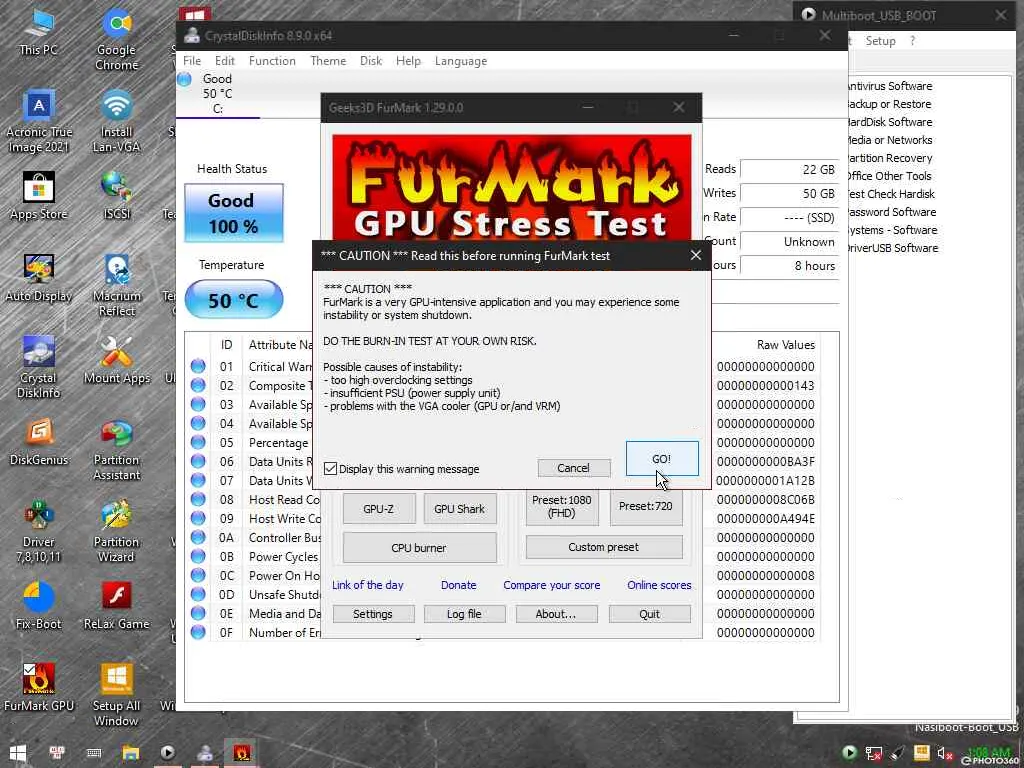1024x768 pixels.
Task: Select the C: disk tab in CrystalDiskInfo
Action: (x=217, y=93)
